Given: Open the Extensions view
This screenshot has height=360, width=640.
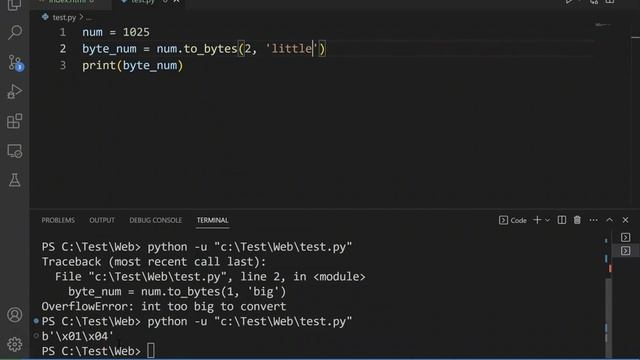Looking at the screenshot, I should point(15,121).
